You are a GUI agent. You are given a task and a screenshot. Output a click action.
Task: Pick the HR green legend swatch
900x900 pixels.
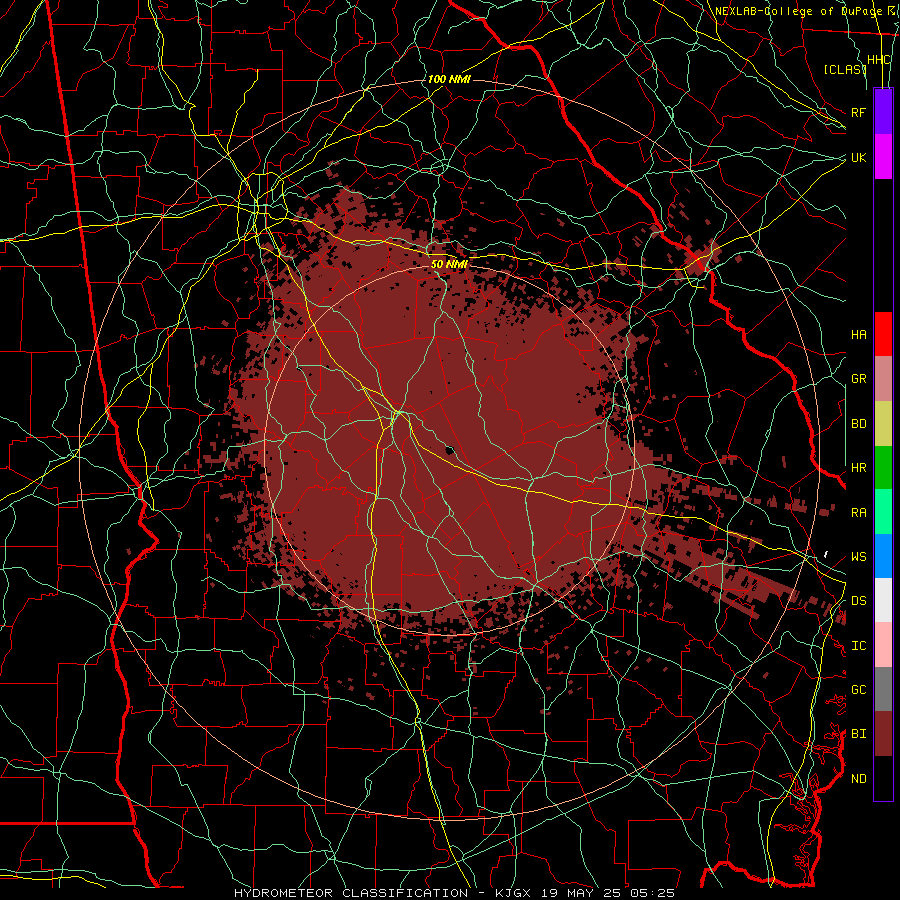(x=883, y=467)
